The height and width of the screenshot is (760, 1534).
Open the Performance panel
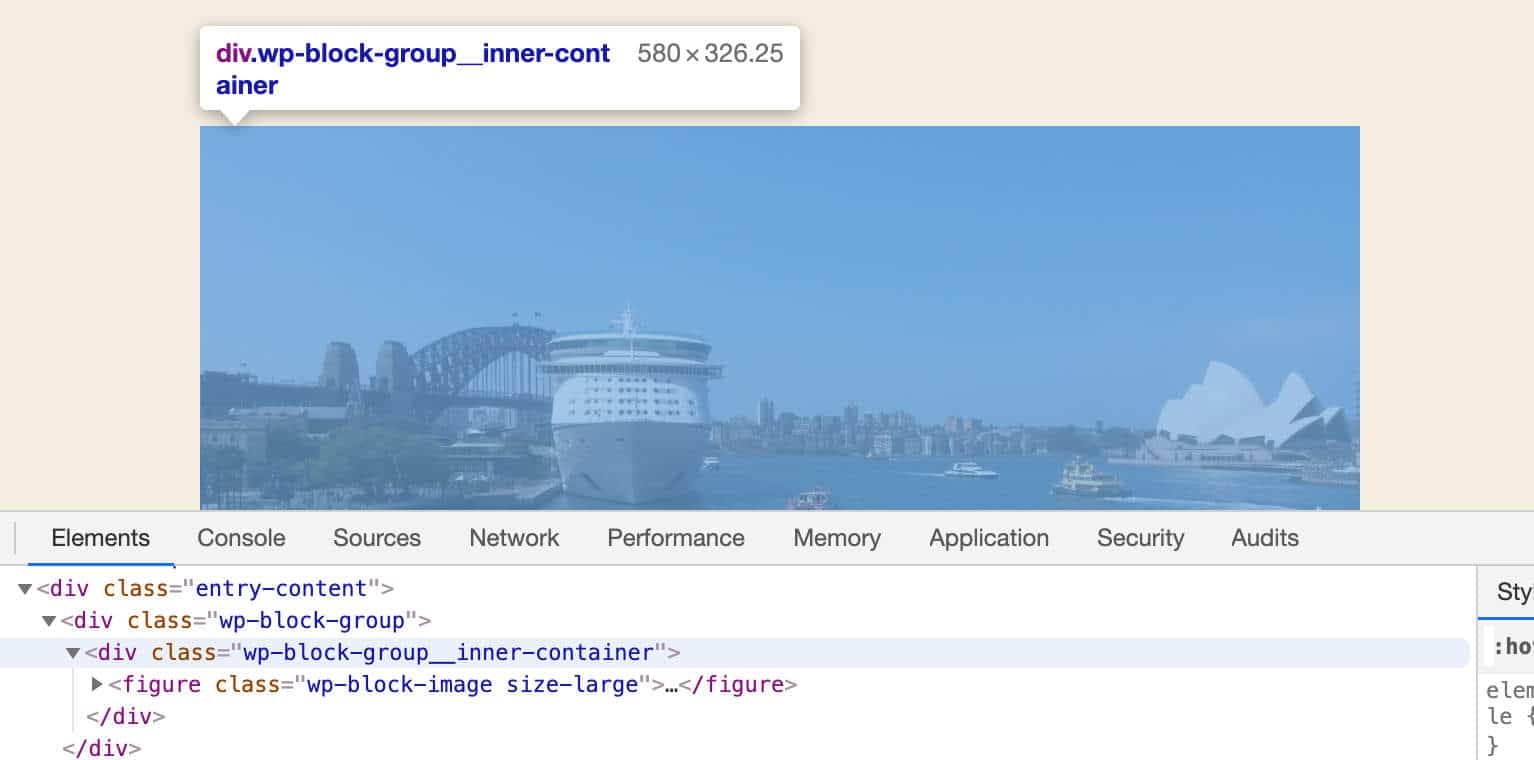coord(675,538)
